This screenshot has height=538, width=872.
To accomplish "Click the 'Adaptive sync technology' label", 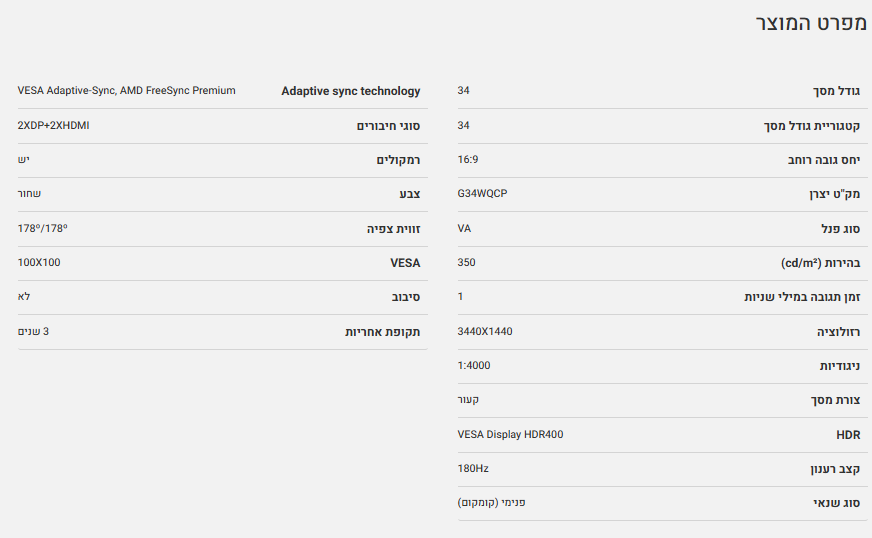I will [350, 92].
